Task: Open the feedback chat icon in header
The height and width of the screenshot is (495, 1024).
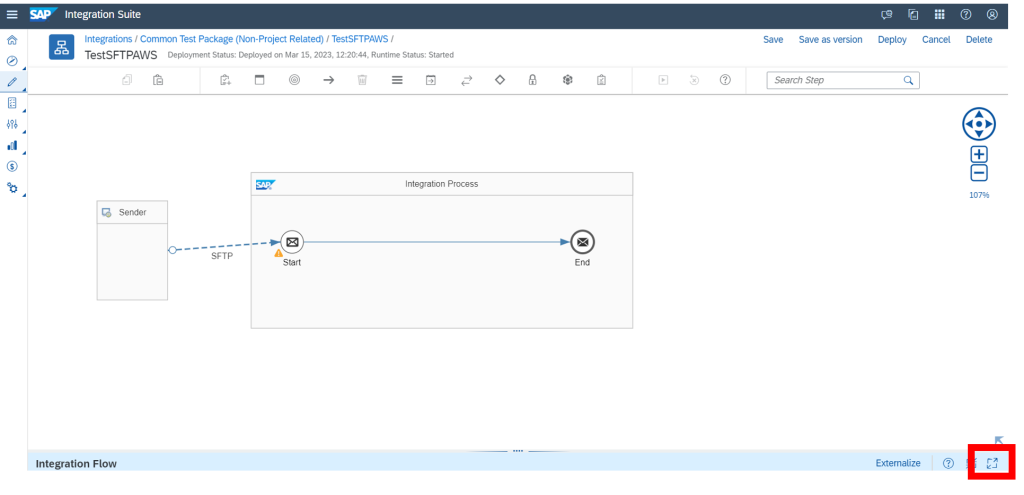Action: point(886,14)
